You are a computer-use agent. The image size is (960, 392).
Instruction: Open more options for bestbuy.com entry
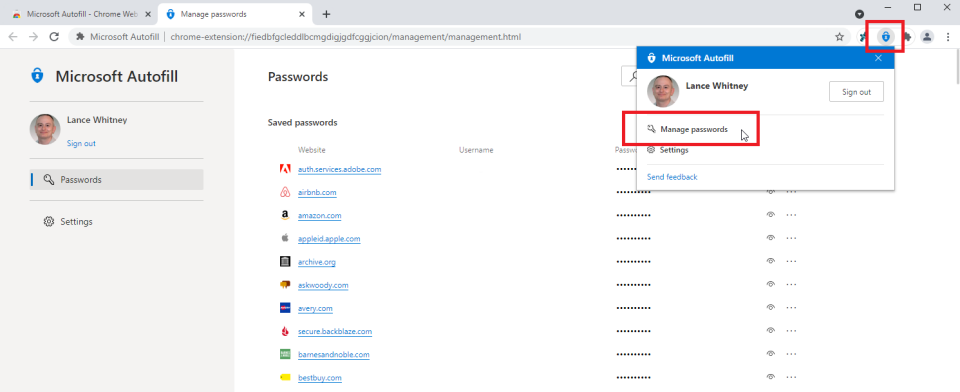click(x=791, y=377)
